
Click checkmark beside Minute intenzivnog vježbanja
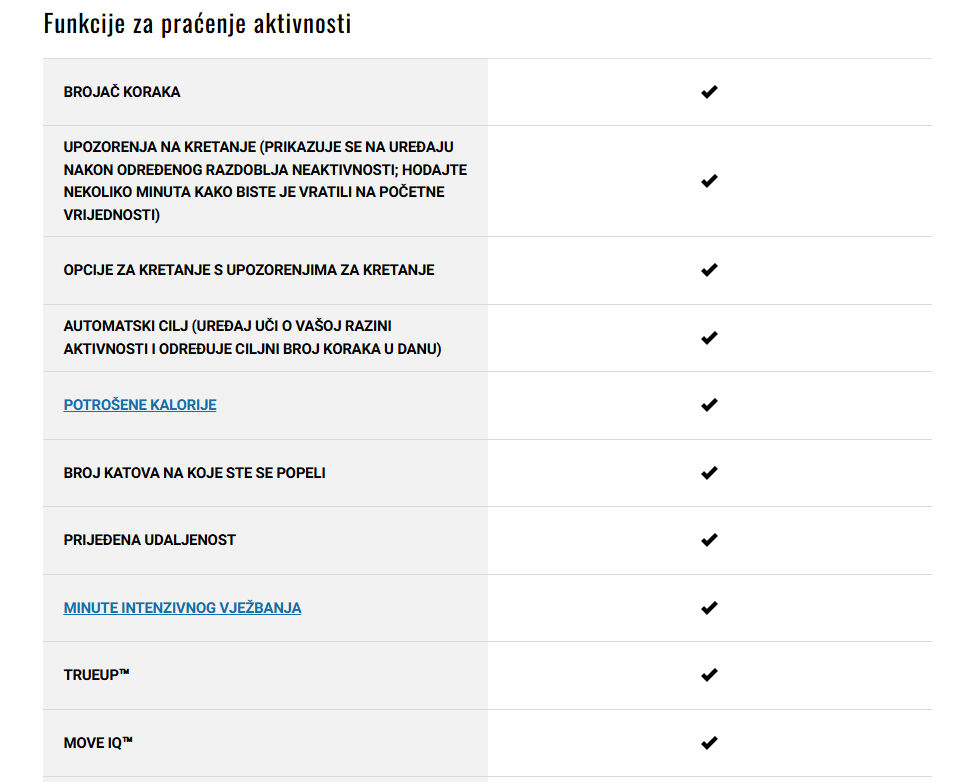point(709,608)
